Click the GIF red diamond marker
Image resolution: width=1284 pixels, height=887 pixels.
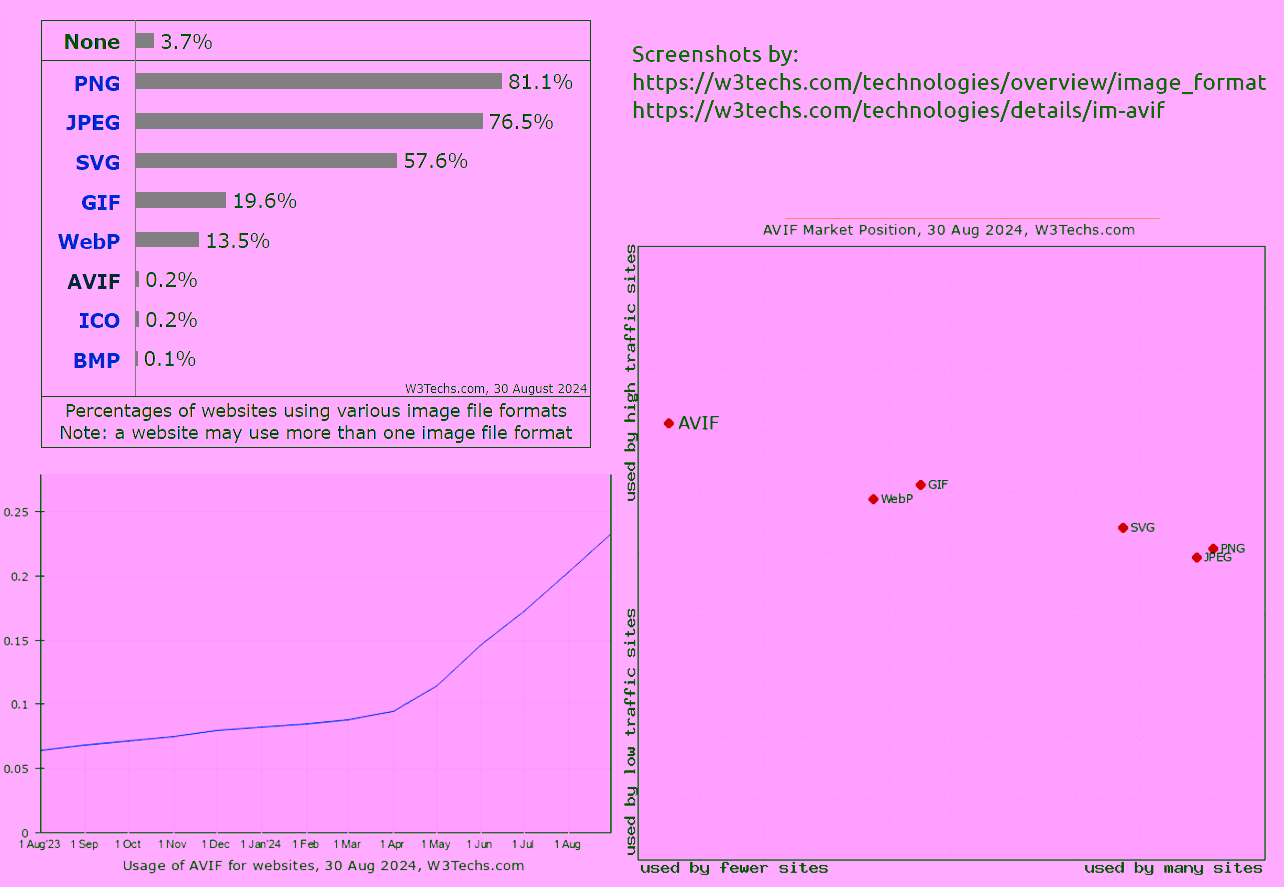tap(921, 485)
